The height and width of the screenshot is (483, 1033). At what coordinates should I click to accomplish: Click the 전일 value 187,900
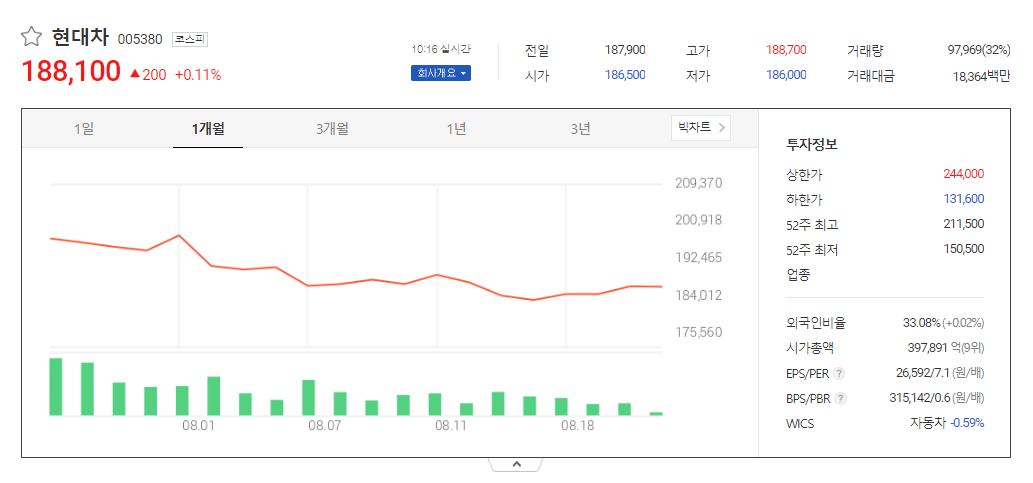[625, 50]
